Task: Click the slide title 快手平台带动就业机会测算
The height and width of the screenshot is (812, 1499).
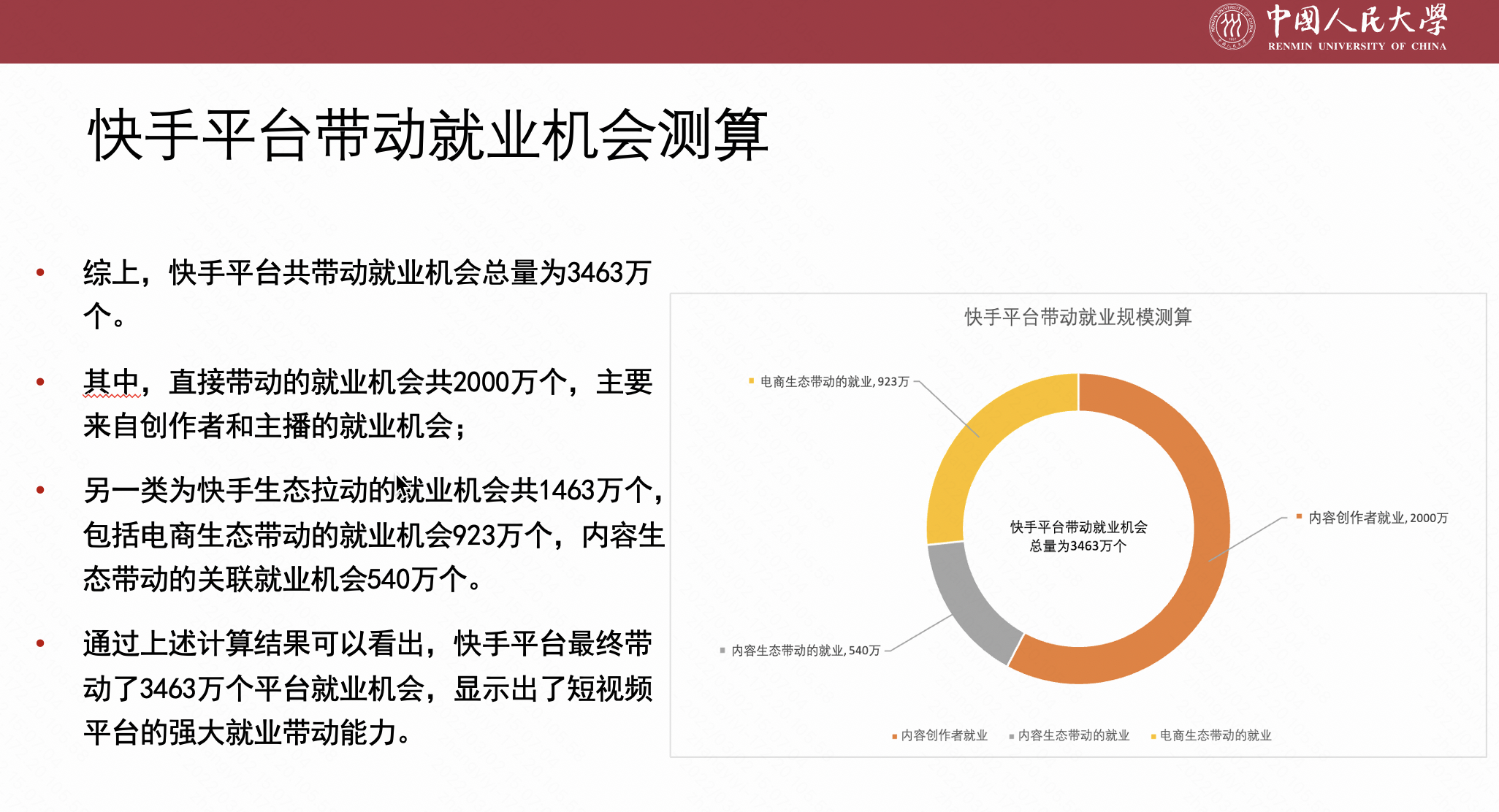Action: tap(428, 135)
